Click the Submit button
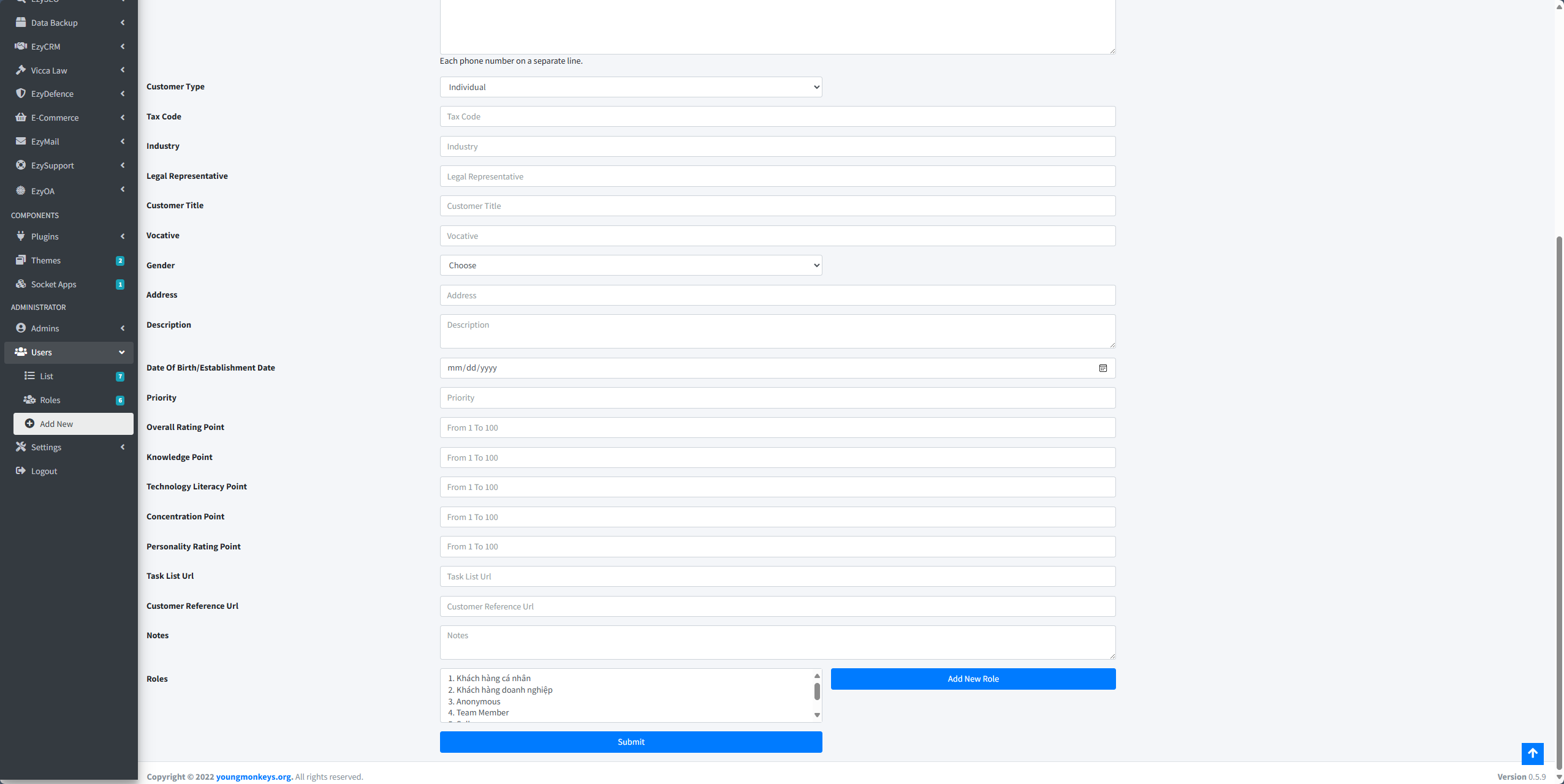 click(631, 742)
